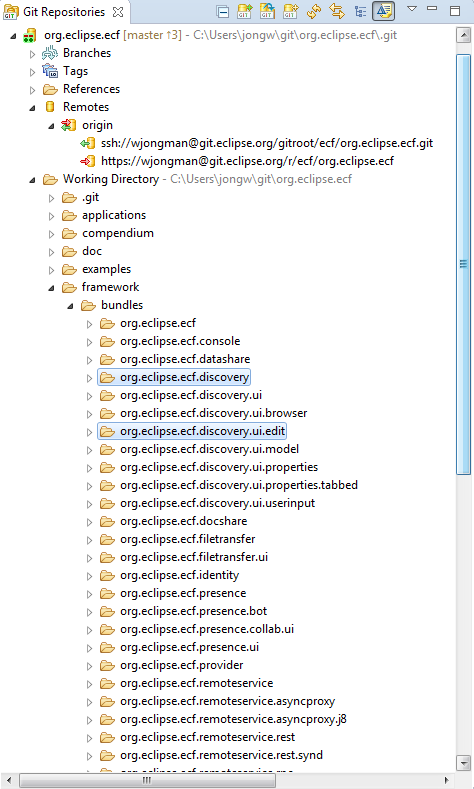Close the Git Repositories view tab
This screenshot has width=474, height=789.
pos(118,12)
